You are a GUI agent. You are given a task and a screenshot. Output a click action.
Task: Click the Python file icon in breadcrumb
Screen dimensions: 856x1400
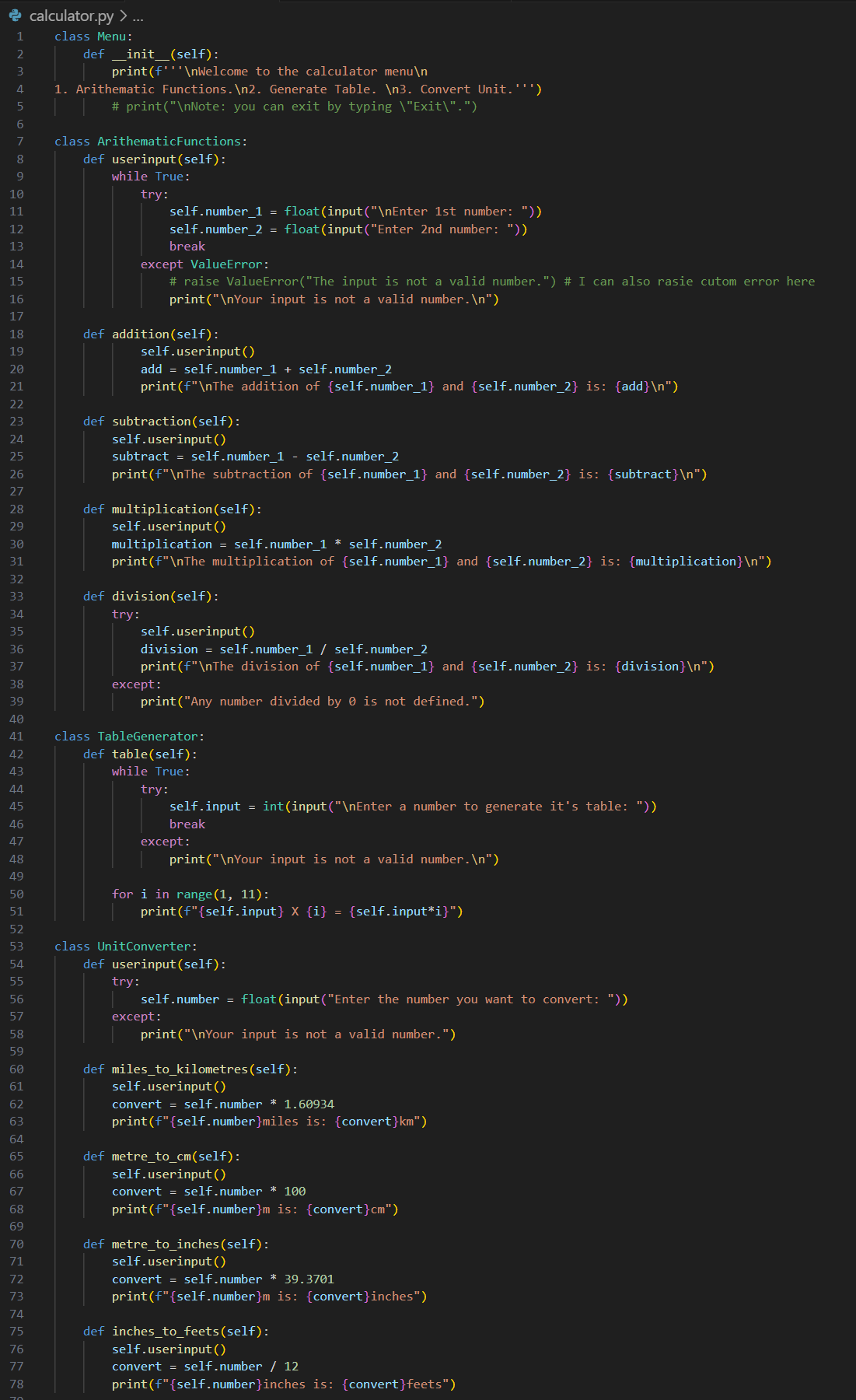pos(15,16)
